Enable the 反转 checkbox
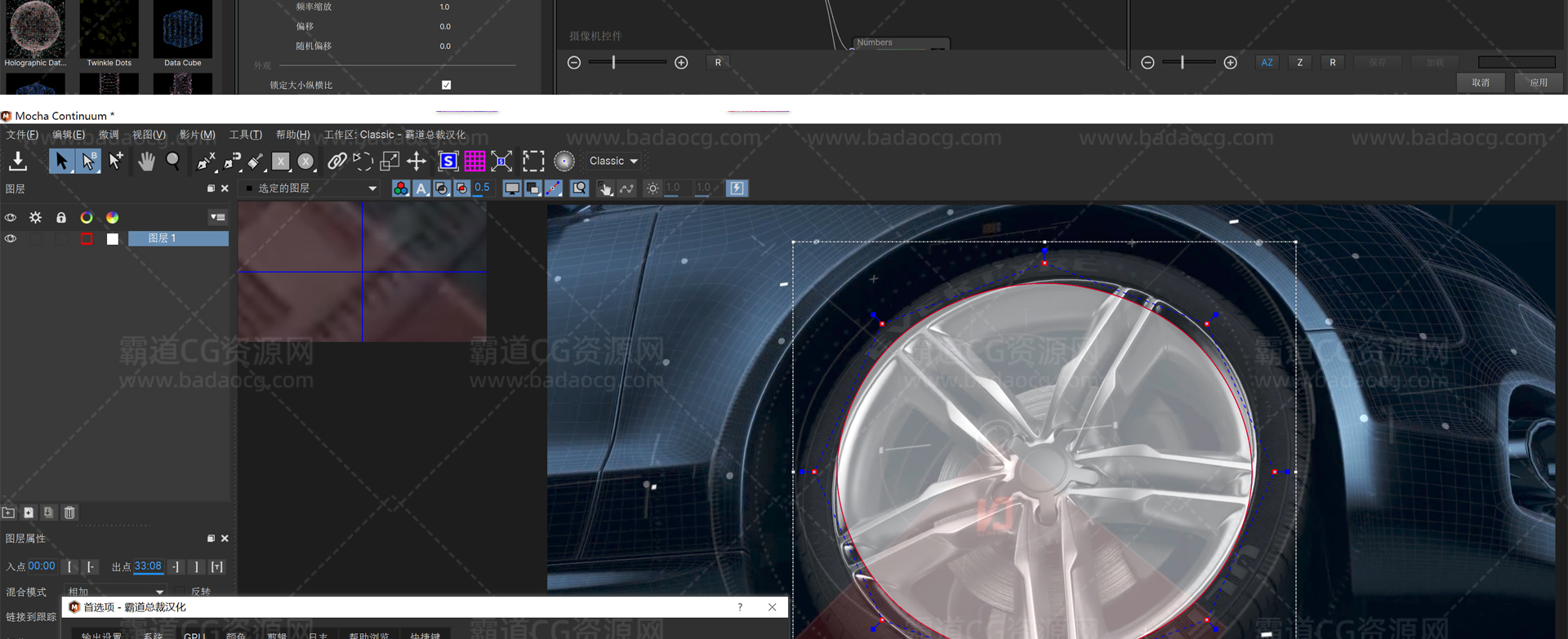The width and height of the screenshot is (1568, 639). pyautogui.click(x=180, y=592)
